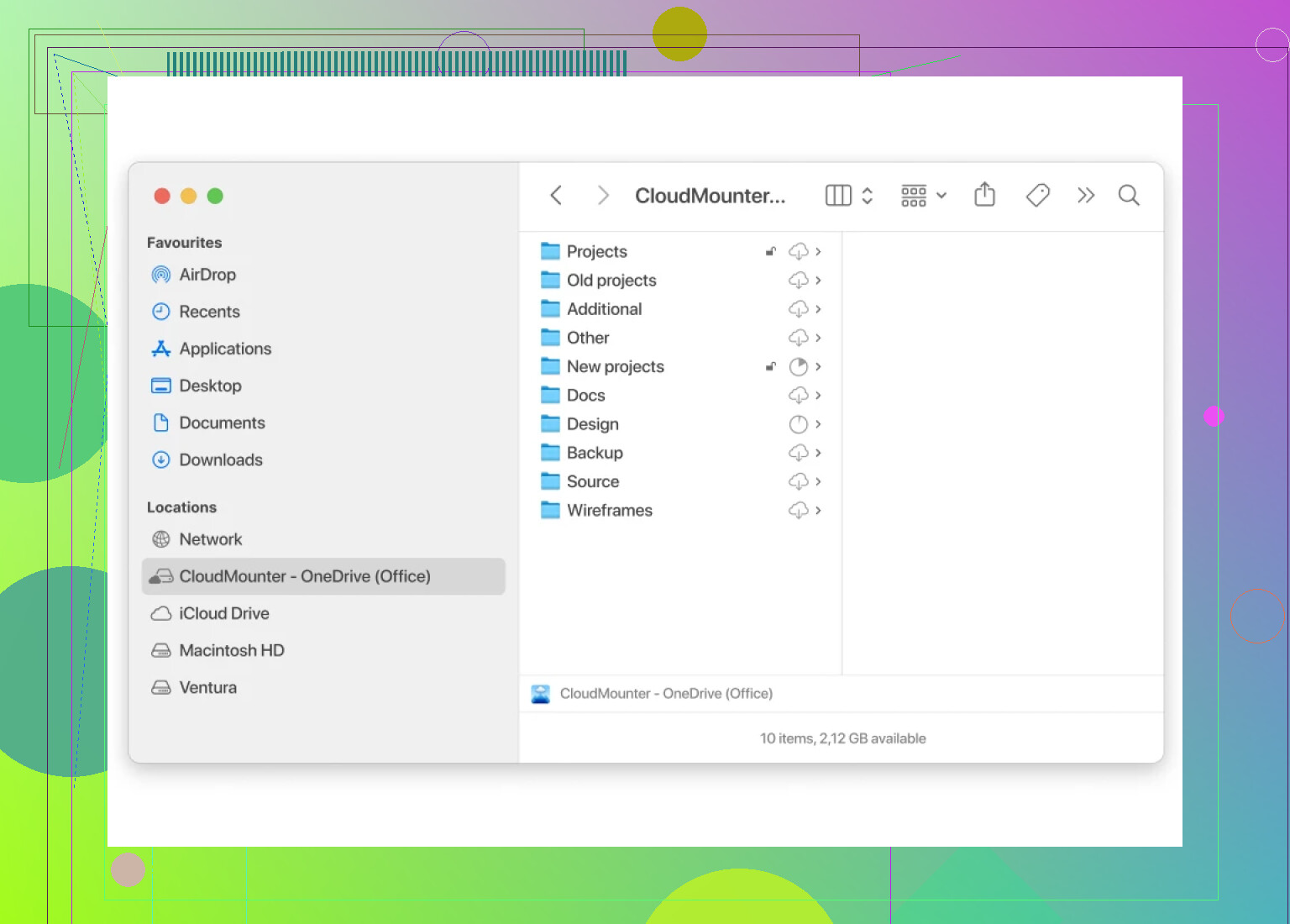
Task: Click the lock icon on Projects row
Action: coord(770,251)
